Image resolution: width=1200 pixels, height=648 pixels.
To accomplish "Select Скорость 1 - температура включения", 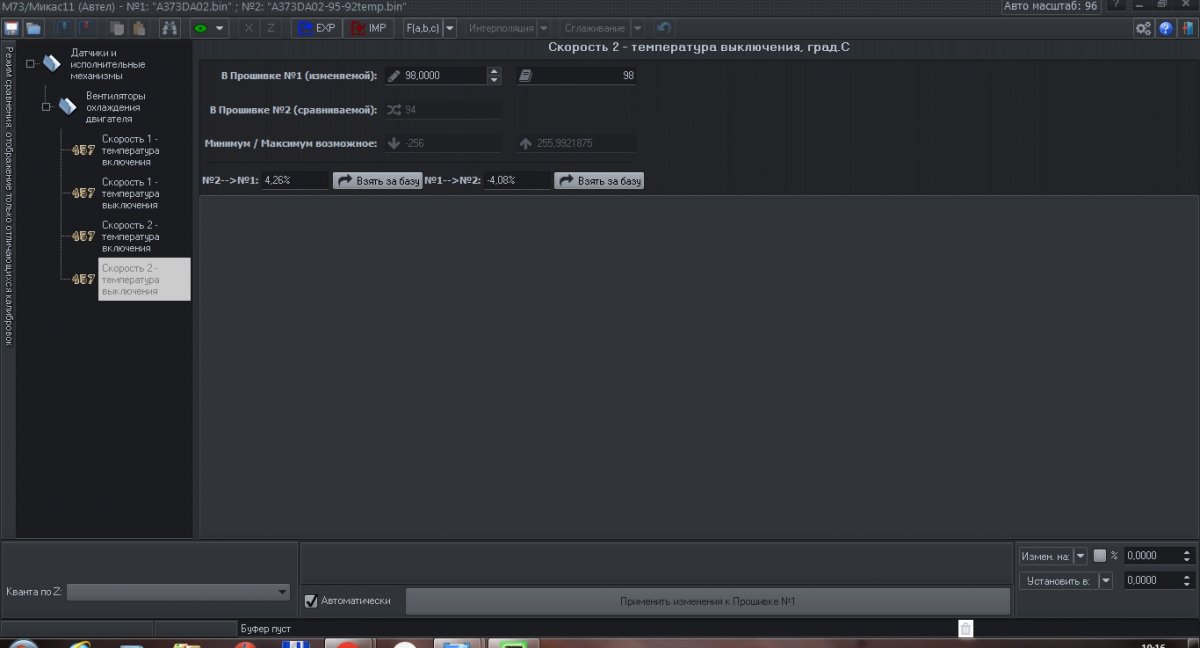I will [x=131, y=150].
